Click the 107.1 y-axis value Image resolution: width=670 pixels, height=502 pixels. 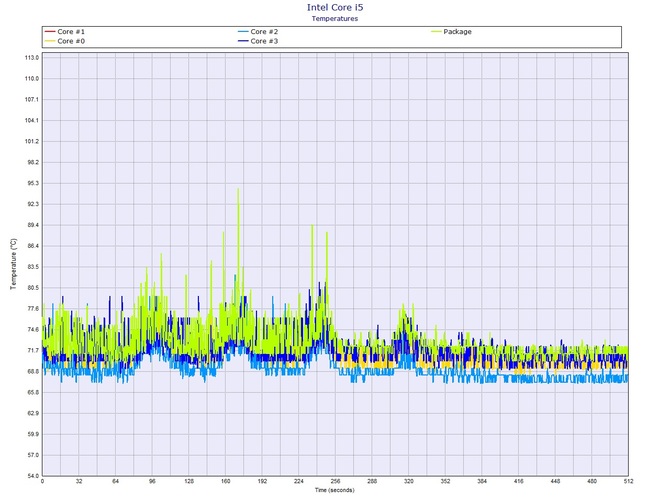click(x=32, y=100)
